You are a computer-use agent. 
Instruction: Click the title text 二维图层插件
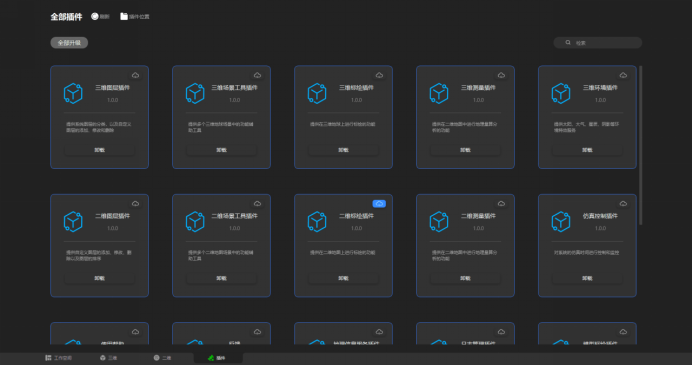[113, 216]
